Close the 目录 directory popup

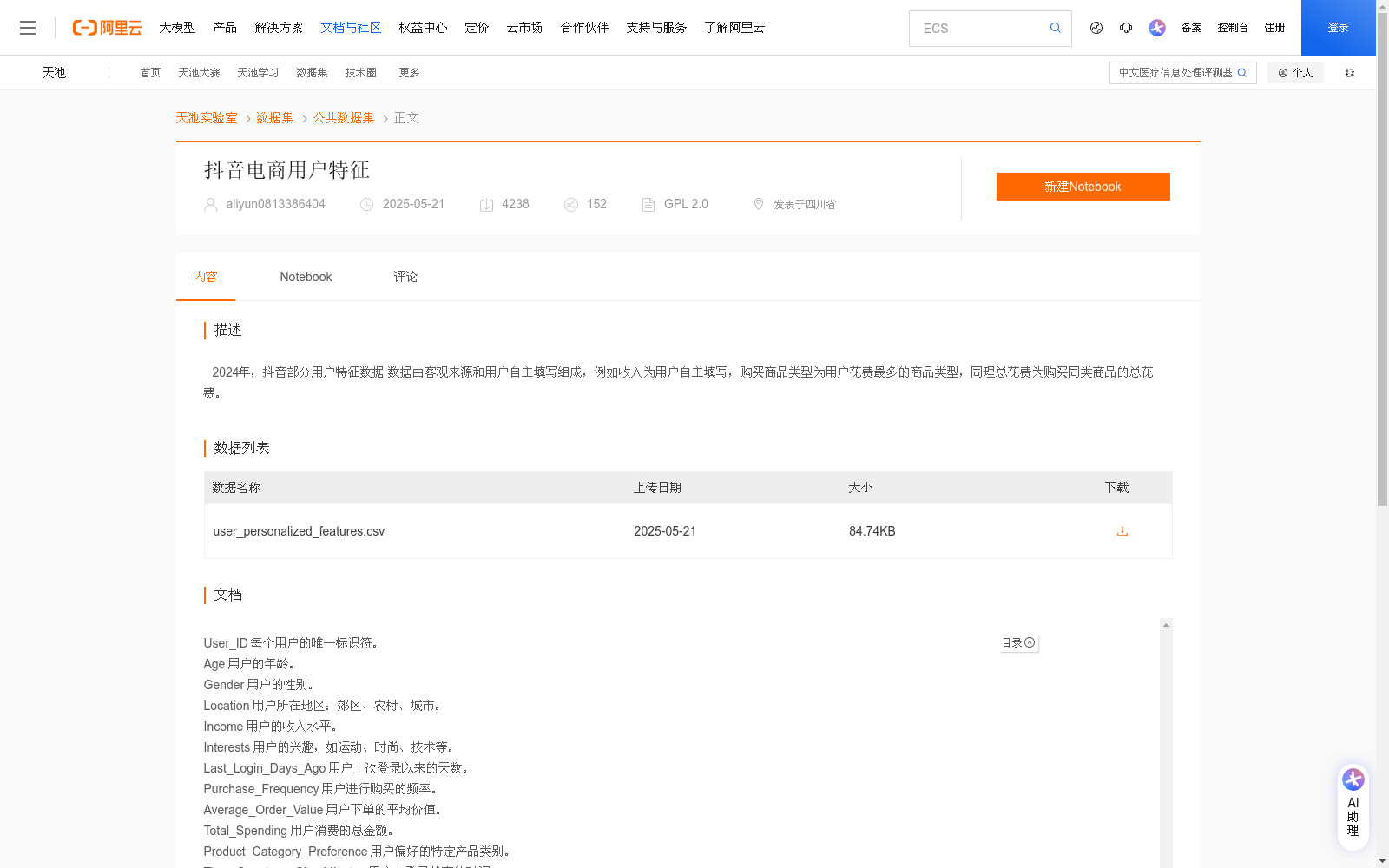coord(1030,642)
